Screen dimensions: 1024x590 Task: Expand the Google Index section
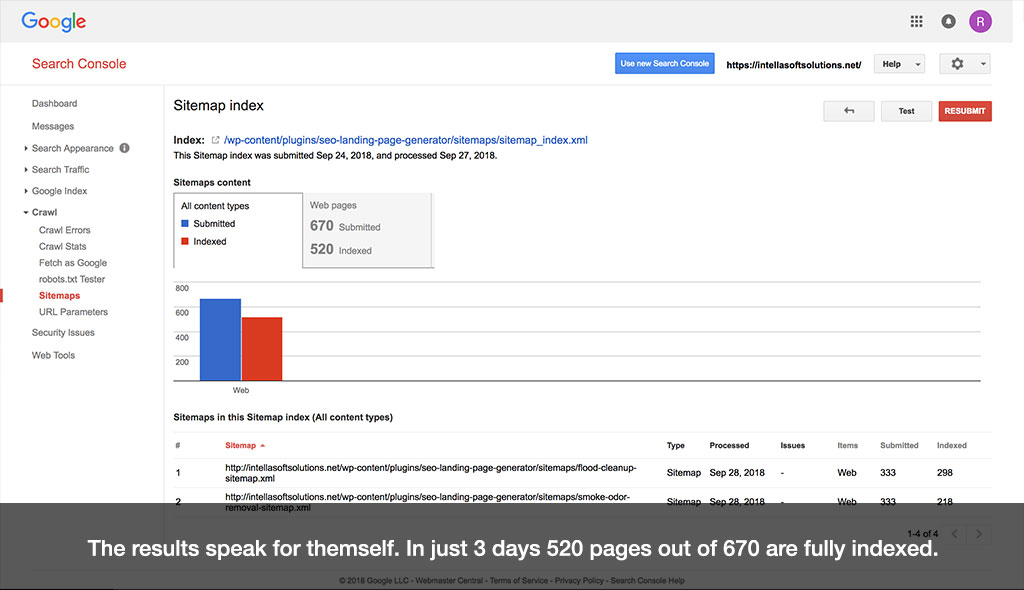click(61, 190)
